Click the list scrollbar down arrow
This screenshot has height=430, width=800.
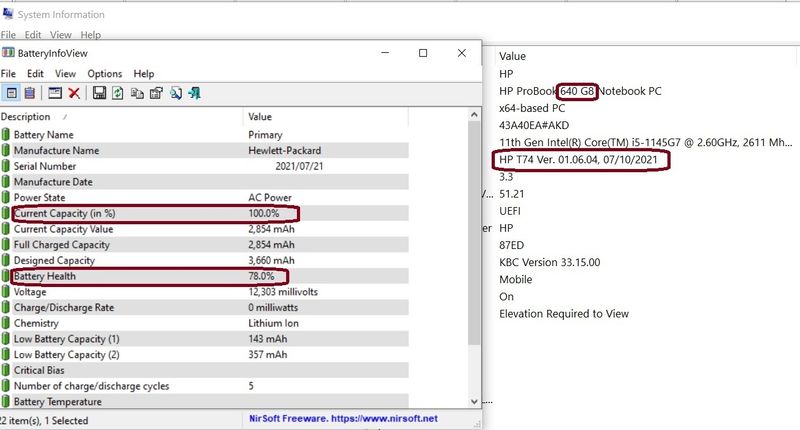point(474,401)
